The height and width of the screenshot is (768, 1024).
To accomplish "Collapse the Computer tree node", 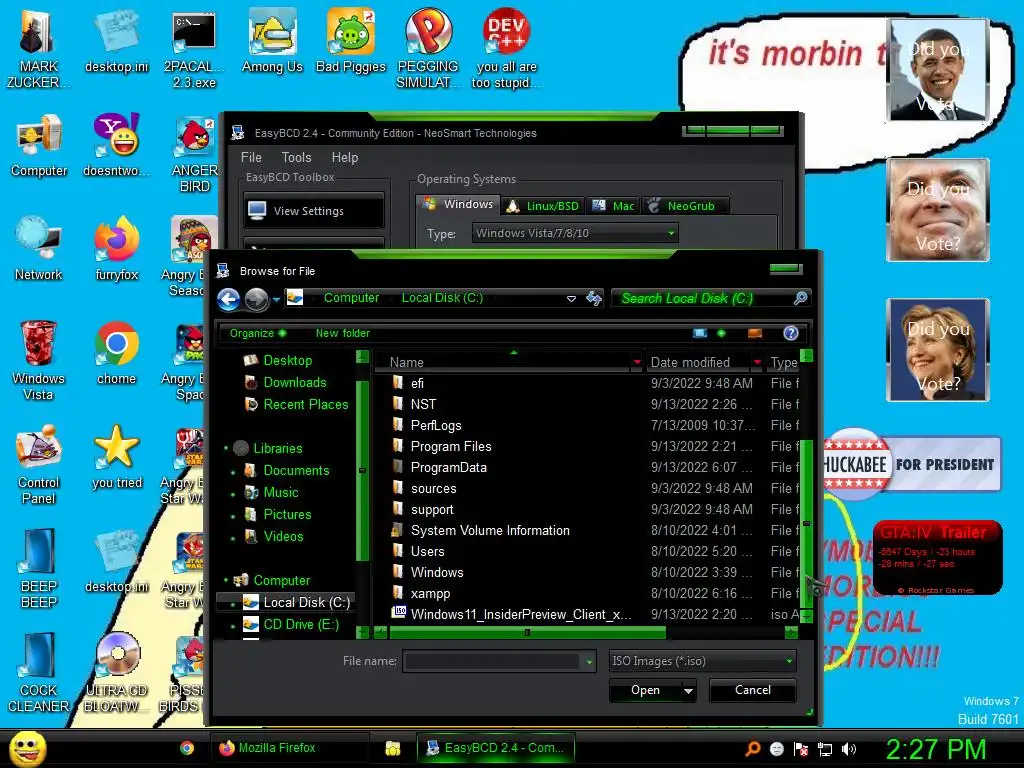I will (227, 580).
